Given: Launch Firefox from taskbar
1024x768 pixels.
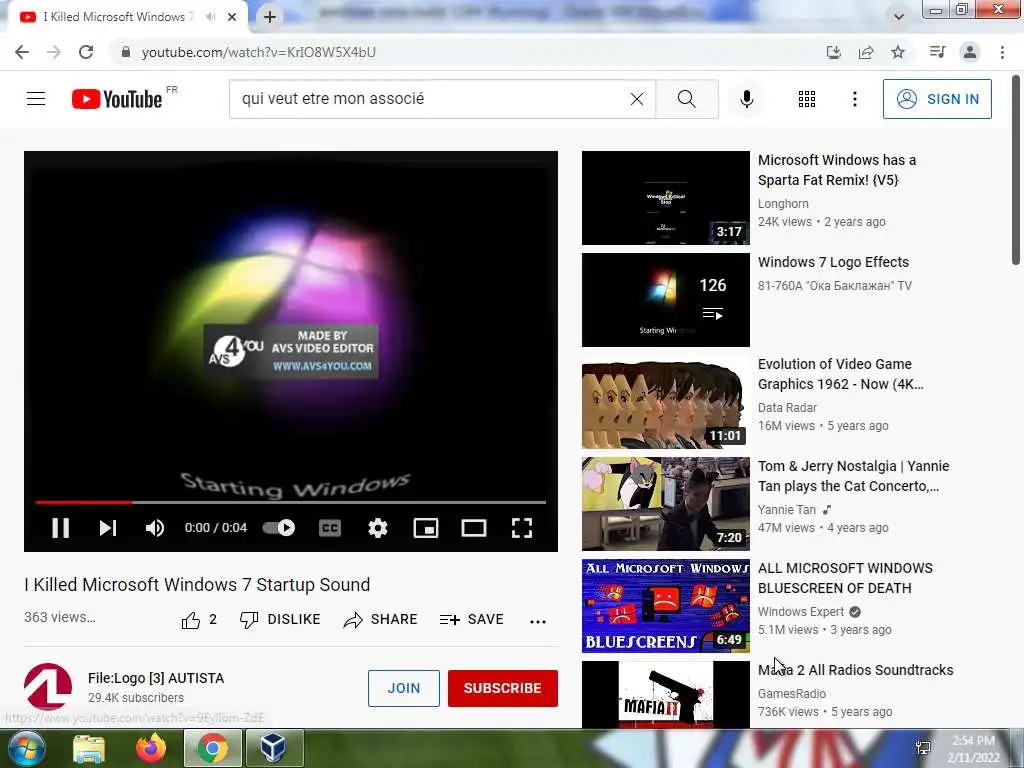Looking at the screenshot, I should pos(151,748).
